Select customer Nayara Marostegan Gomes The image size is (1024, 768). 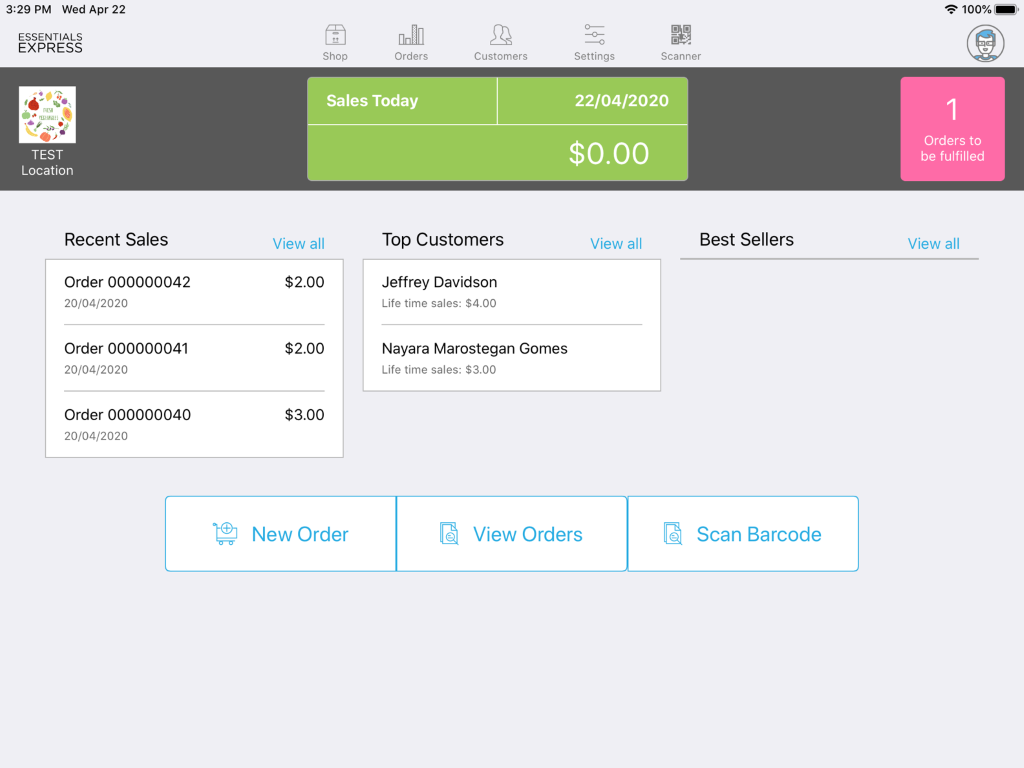(511, 358)
